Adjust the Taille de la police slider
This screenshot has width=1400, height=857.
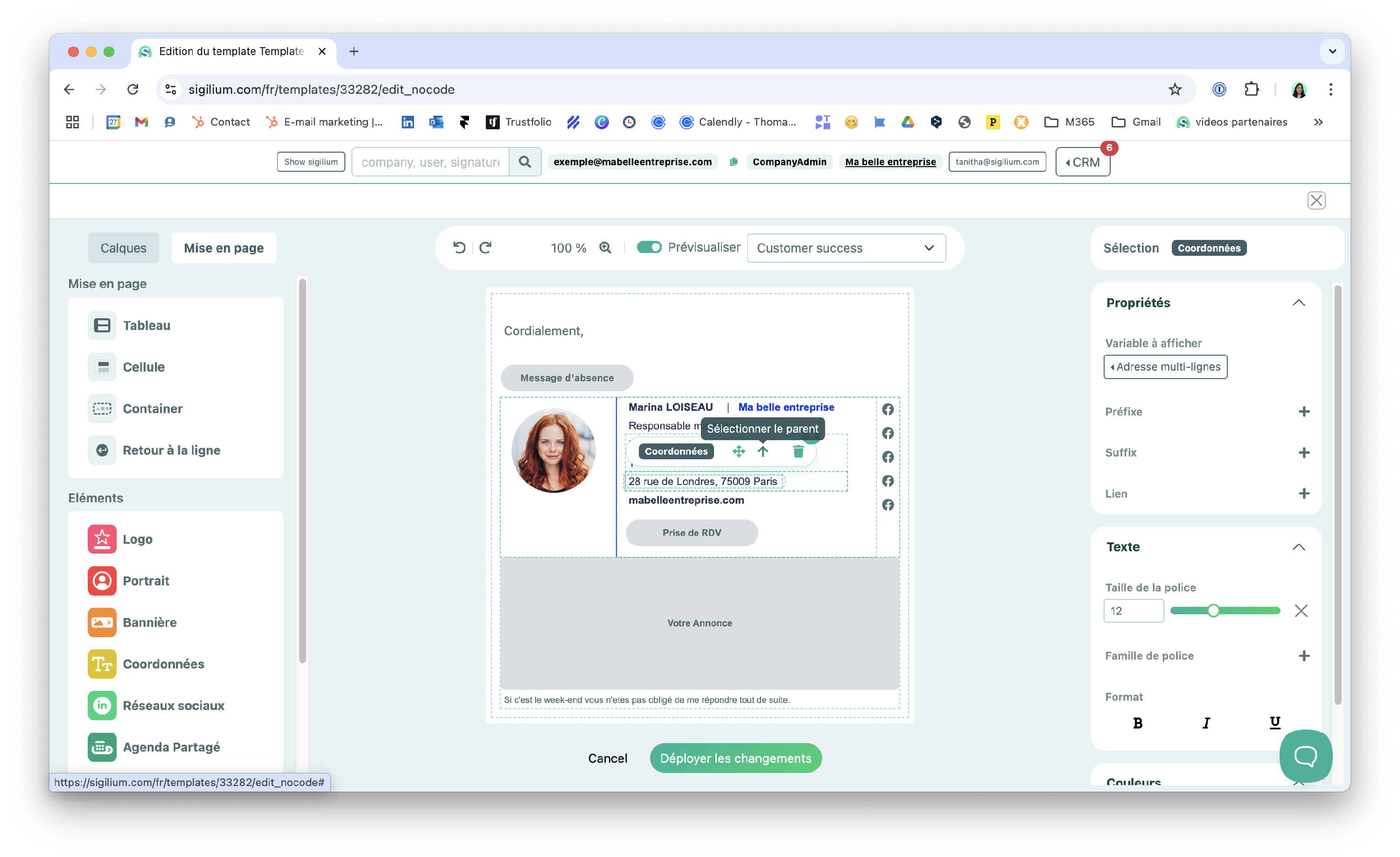tap(1213, 611)
